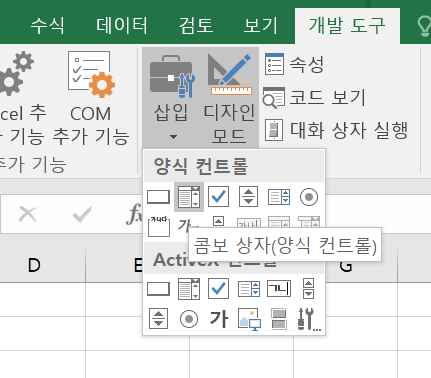Insert Form Control combo box (콤보 상자)
The height and width of the screenshot is (378, 431).
click(189, 197)
